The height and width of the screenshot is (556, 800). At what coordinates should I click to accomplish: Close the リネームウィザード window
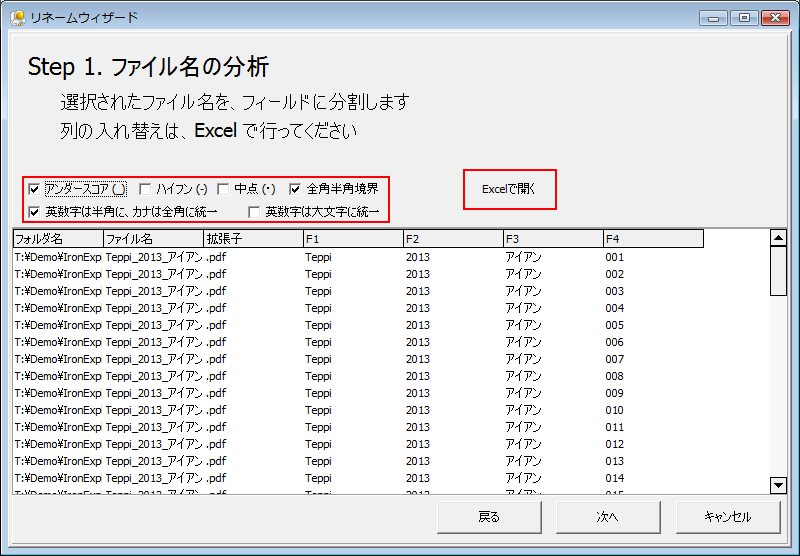[x=776, y=18]
